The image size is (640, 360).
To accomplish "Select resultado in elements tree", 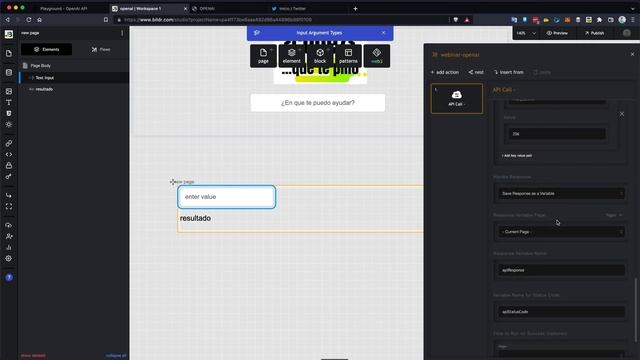I will [x=44, y=89].
